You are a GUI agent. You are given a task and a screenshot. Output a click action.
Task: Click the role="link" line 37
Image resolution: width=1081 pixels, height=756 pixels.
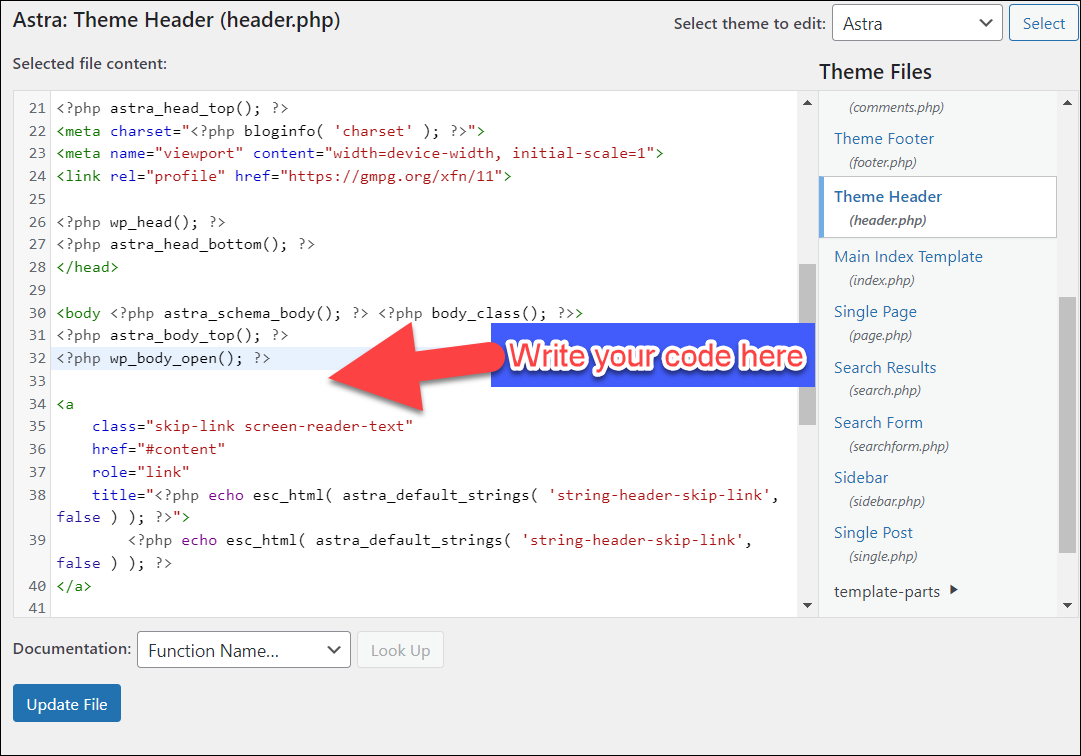click(141, 472)
